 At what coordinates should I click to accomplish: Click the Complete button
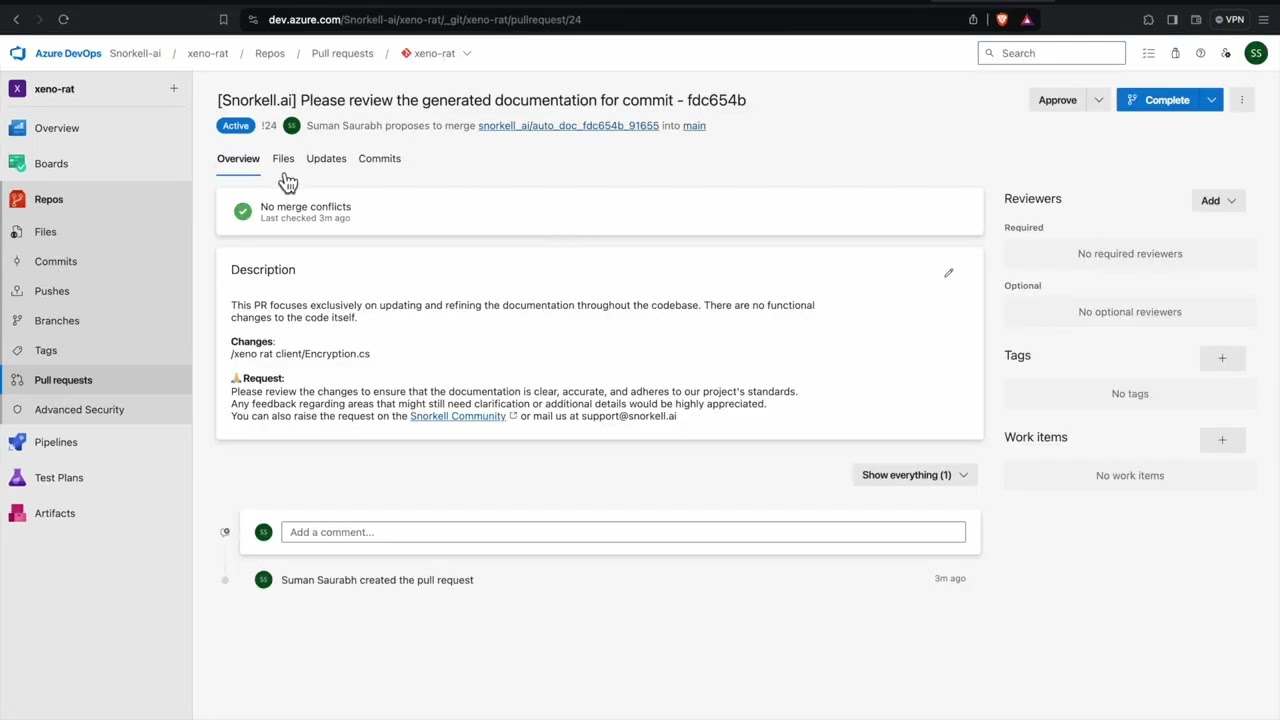(1159, 100)
